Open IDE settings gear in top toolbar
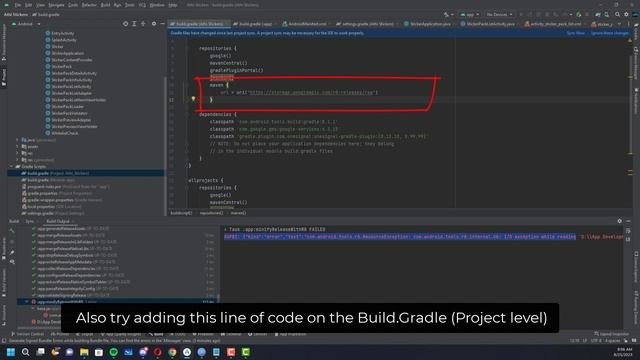640x360 pixels. click(627, 14)
